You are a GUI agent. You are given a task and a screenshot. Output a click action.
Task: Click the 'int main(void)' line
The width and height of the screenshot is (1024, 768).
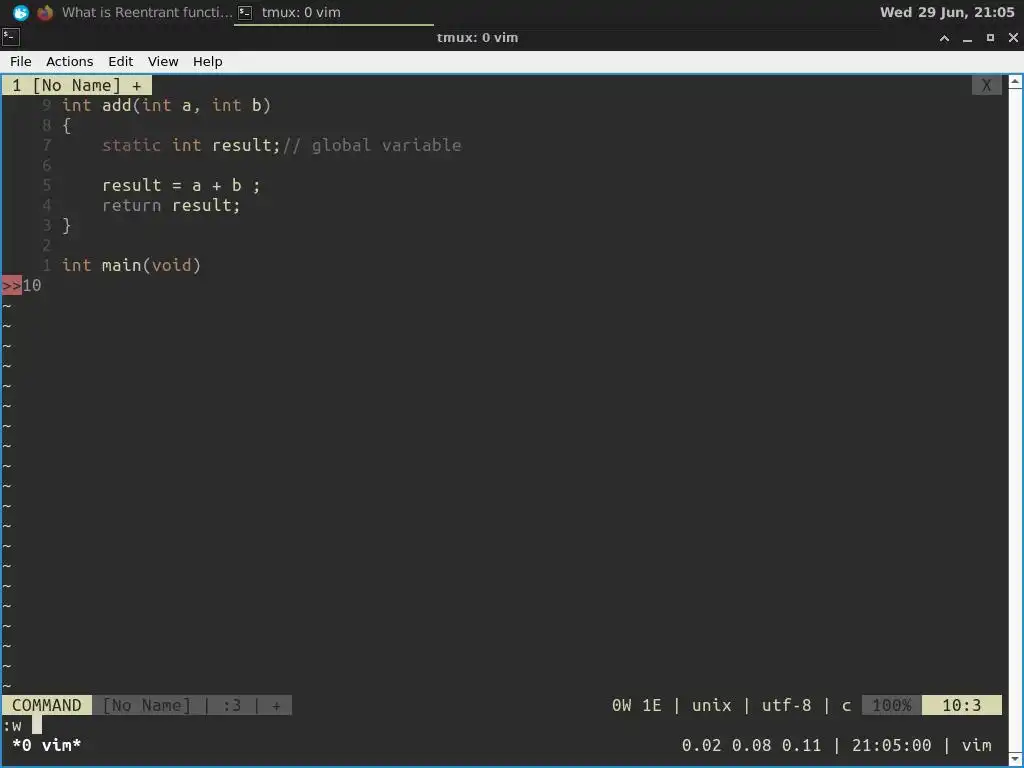(131, 265)
